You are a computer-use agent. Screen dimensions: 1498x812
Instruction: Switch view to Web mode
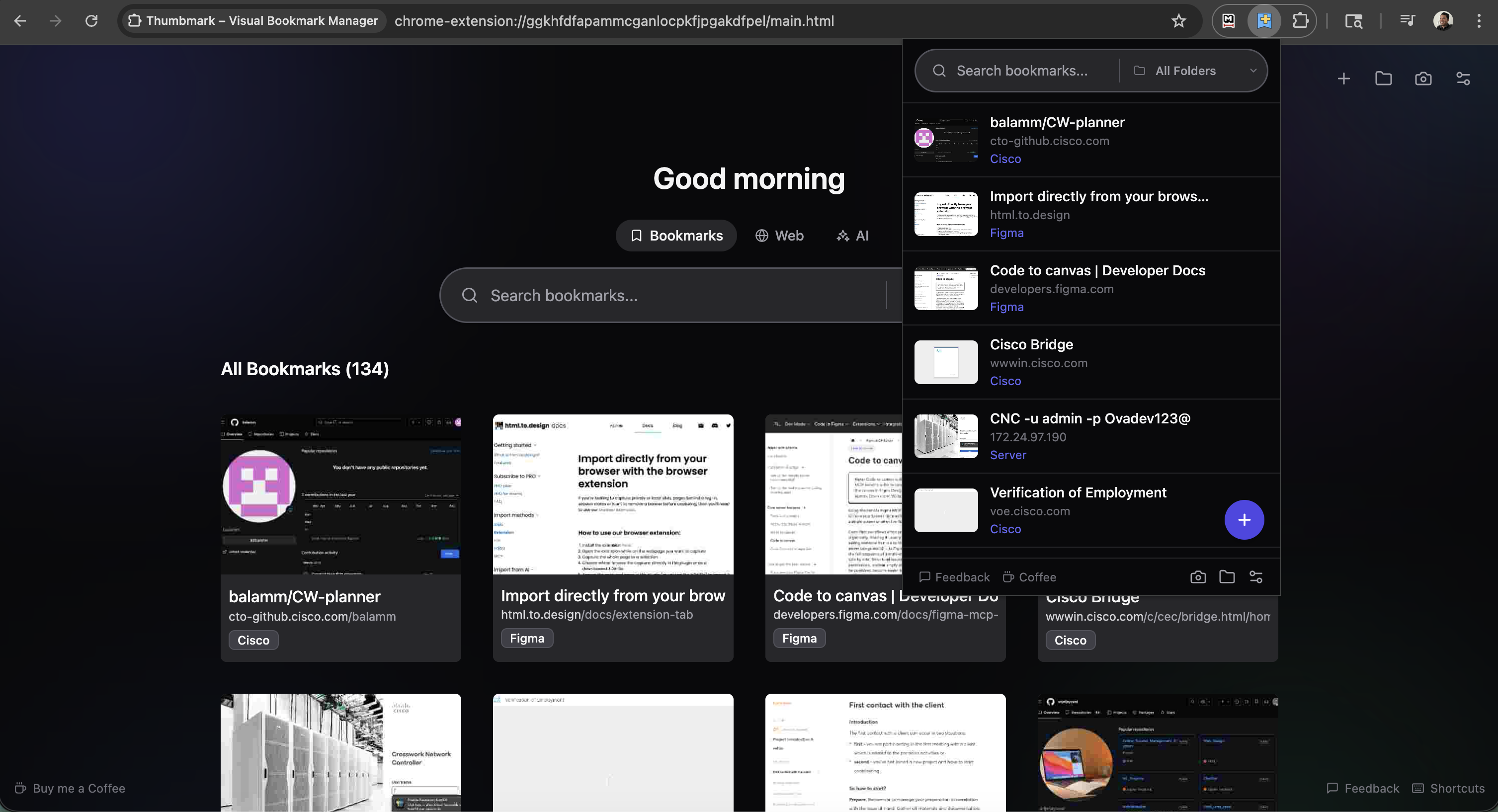click(x=779, y=236)
